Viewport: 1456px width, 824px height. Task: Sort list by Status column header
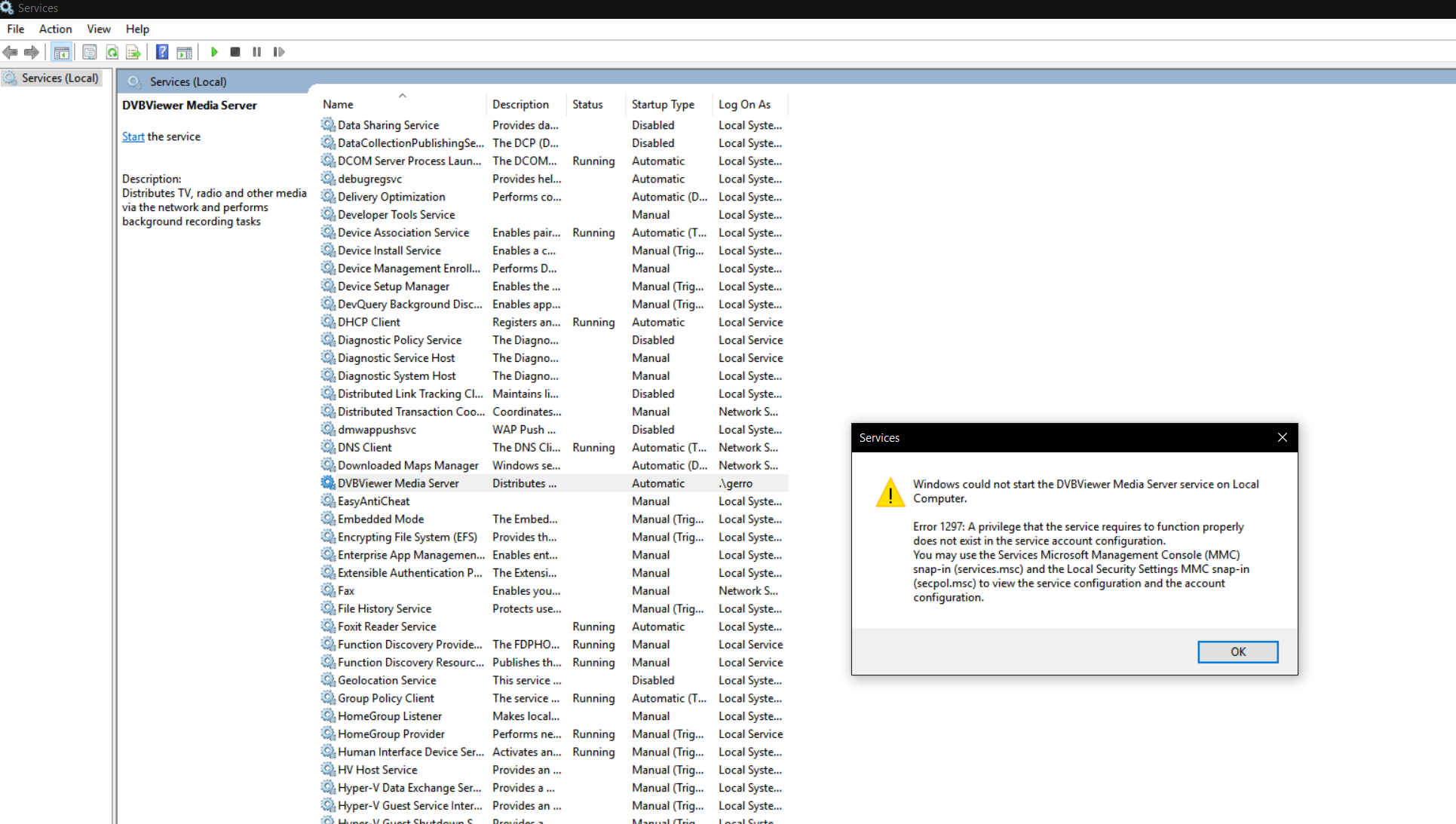(x=587, y=104)
